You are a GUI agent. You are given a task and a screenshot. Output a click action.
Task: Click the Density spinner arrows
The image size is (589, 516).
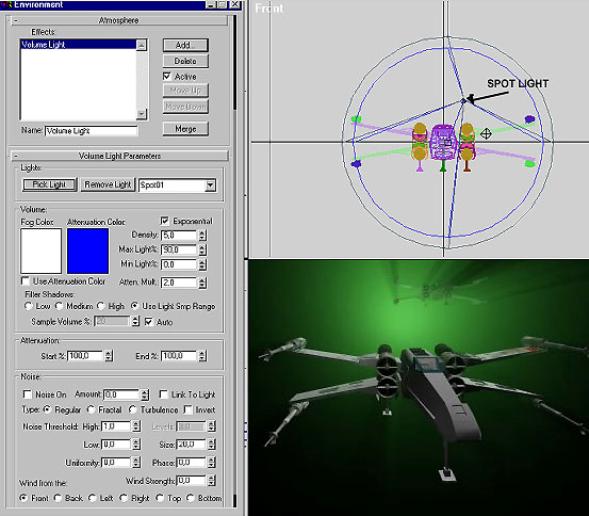(202, 235)
